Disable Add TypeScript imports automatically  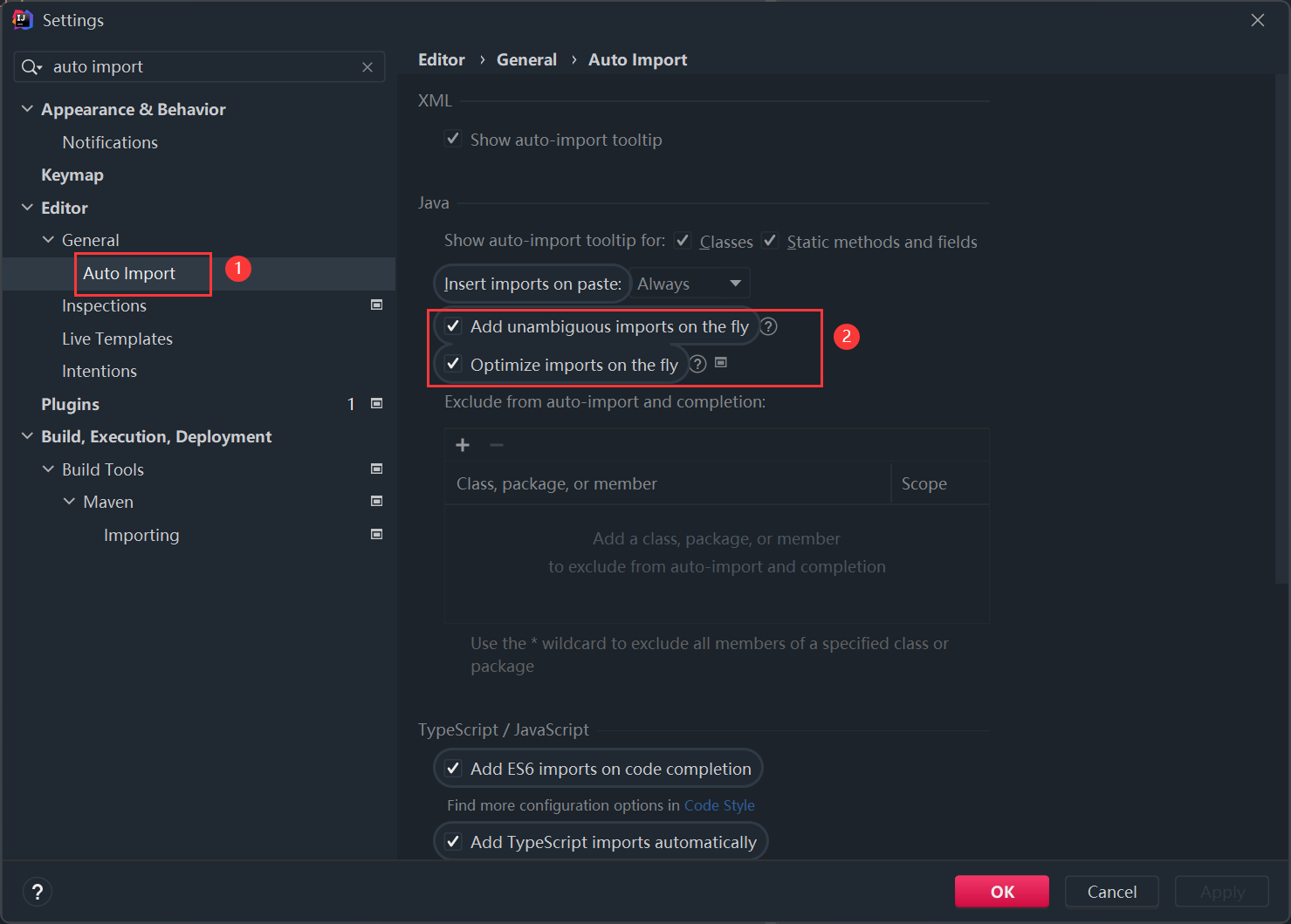pos(453,841)
